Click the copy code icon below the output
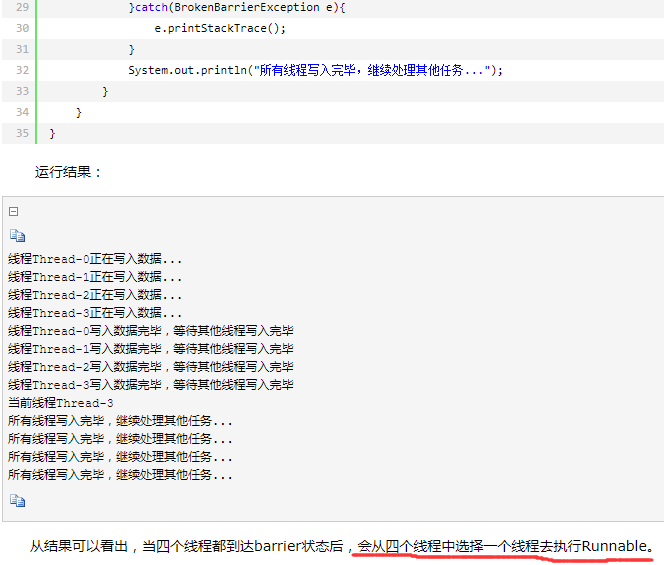Viewport: 664px width, 565px height. coord(17,501)
